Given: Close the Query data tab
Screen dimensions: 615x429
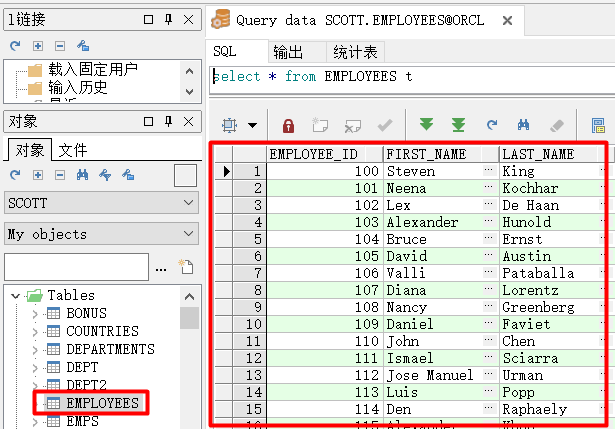Looking at the screenshot, I should pos(507,20).
